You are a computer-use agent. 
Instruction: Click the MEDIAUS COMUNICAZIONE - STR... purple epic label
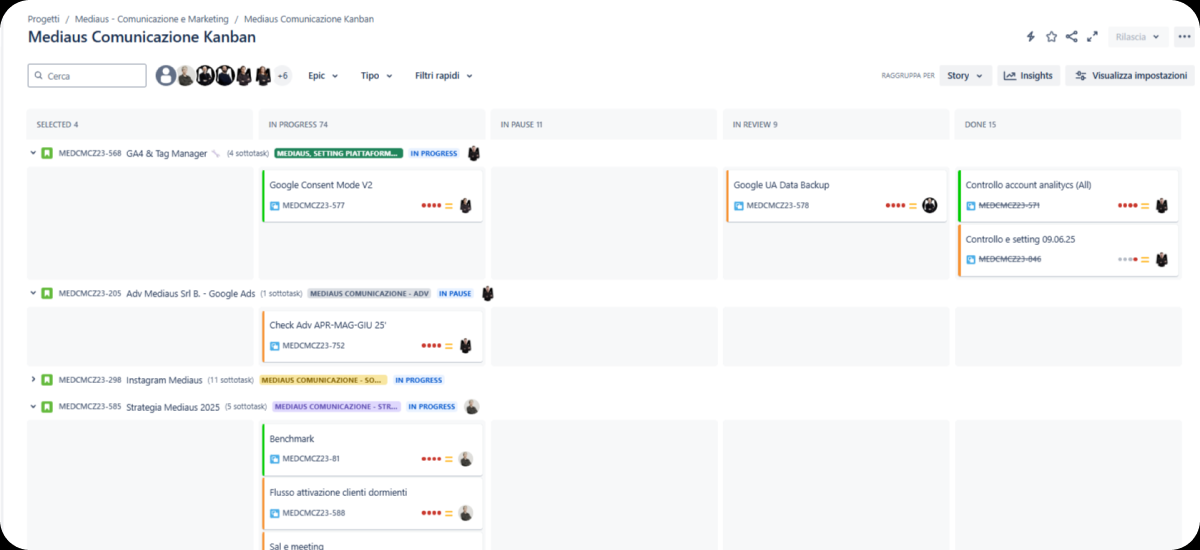pos(337,407)
